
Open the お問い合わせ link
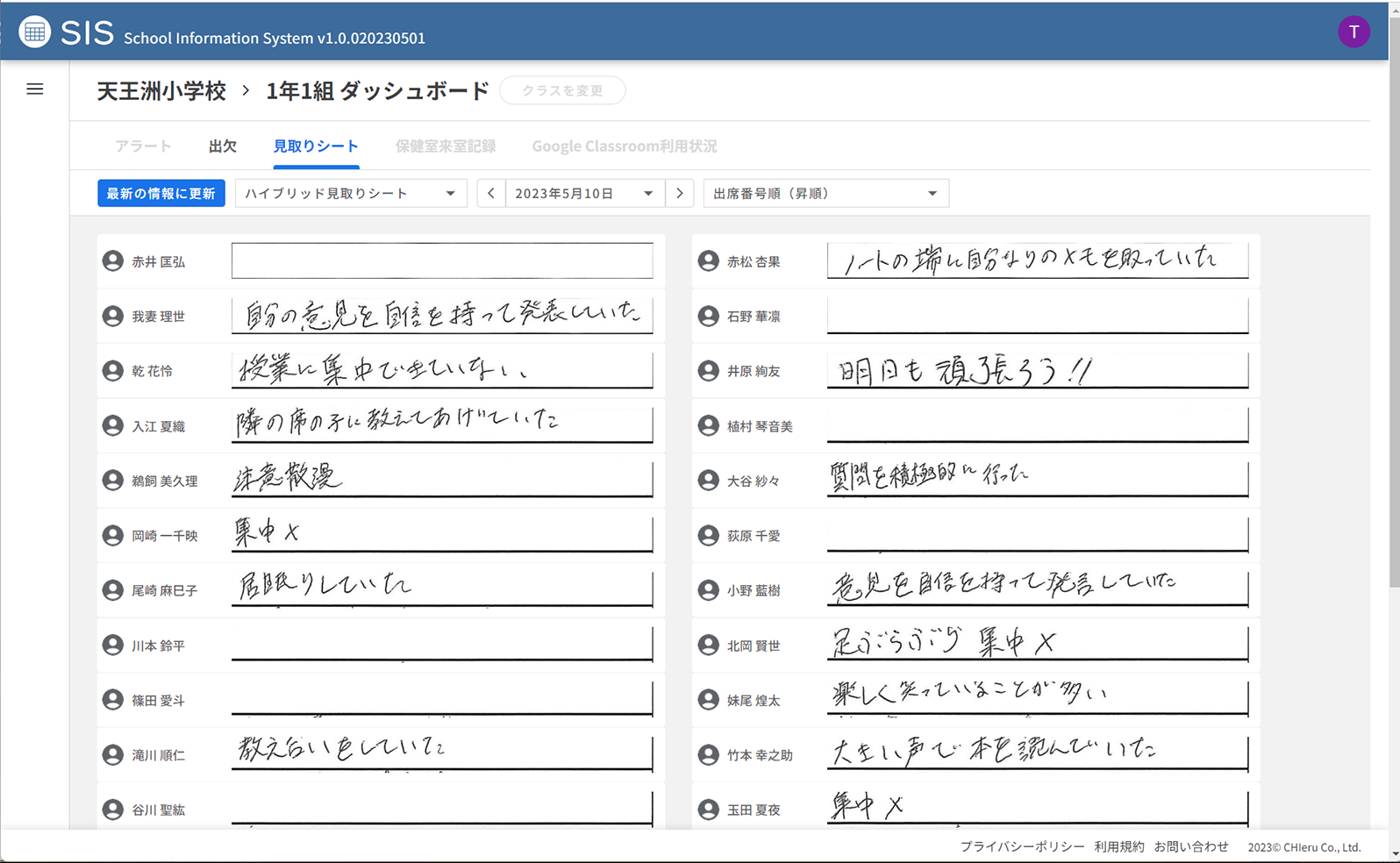pos(1191,846)
